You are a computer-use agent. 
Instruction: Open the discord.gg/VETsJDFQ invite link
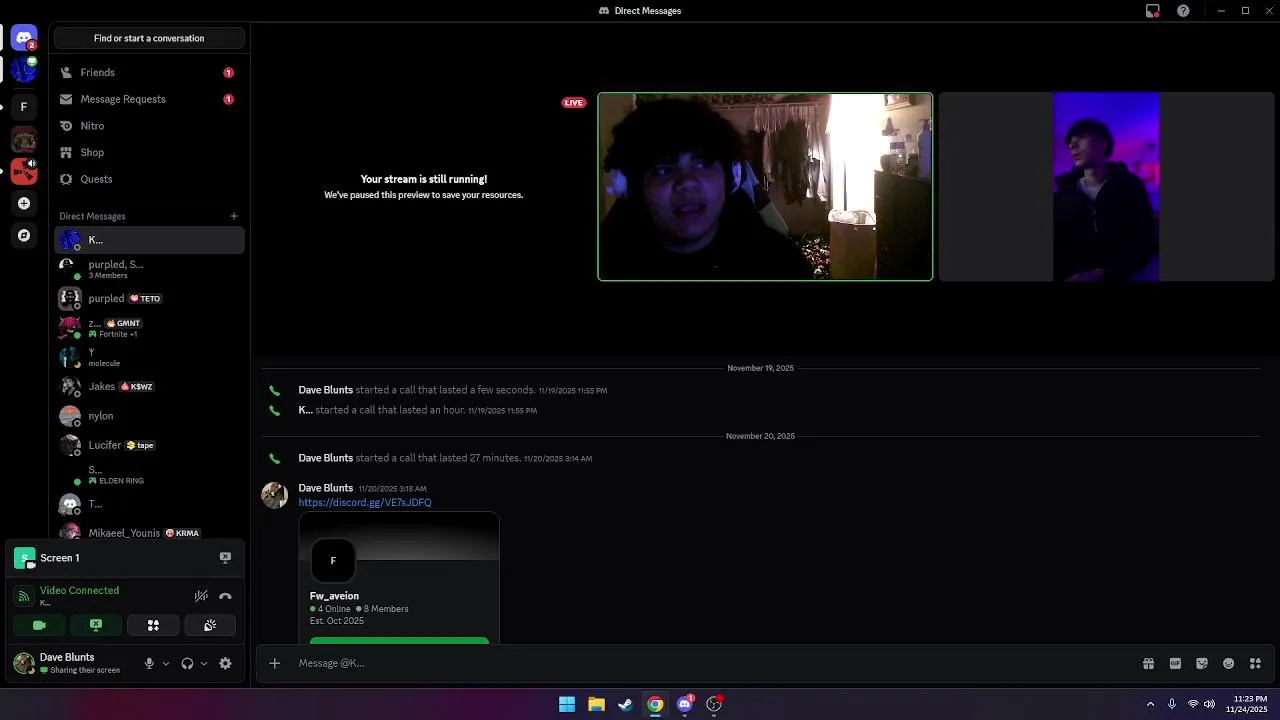coord(365,502)
